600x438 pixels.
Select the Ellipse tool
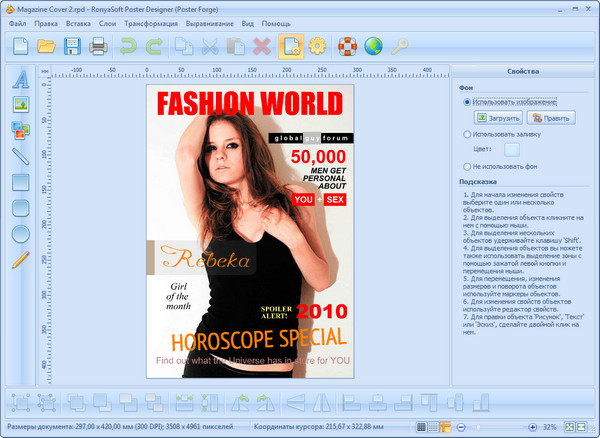(x=20, y=234)
